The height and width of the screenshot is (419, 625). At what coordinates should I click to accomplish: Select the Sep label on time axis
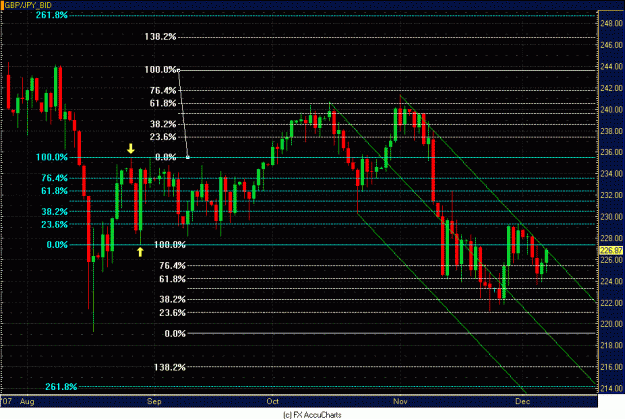click(154, 401)
